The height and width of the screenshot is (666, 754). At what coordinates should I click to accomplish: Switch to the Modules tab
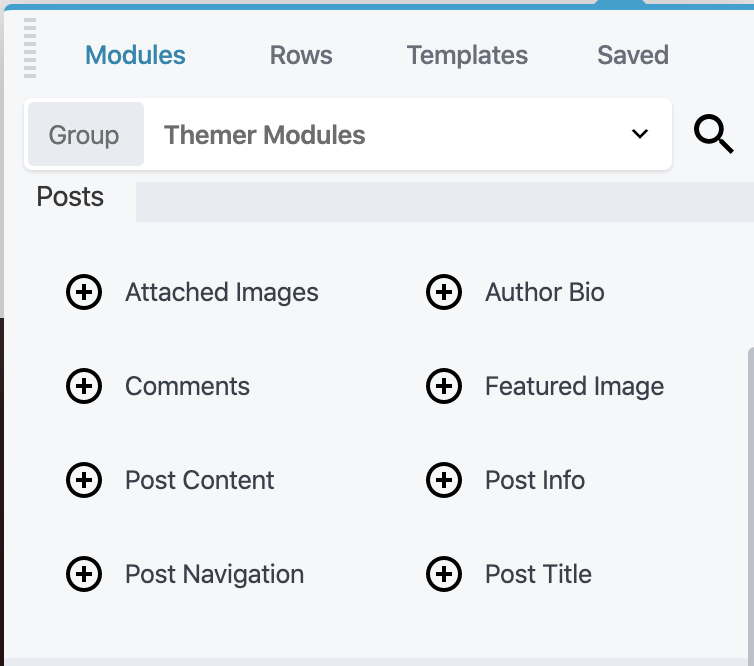[135, 56]
